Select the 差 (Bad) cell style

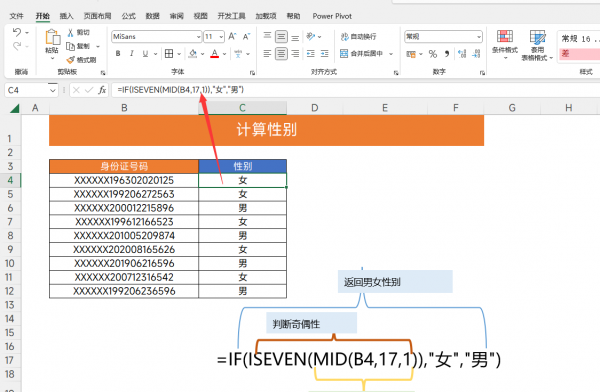[579, 54]
